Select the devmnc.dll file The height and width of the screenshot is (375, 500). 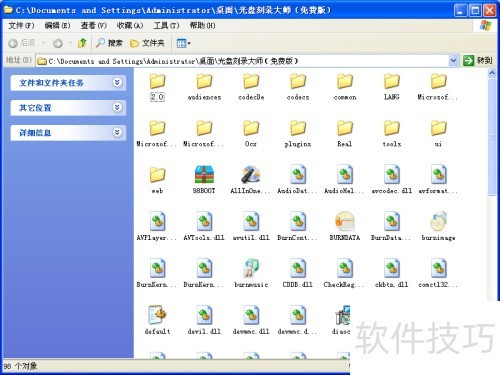click(x=251, y=321)
